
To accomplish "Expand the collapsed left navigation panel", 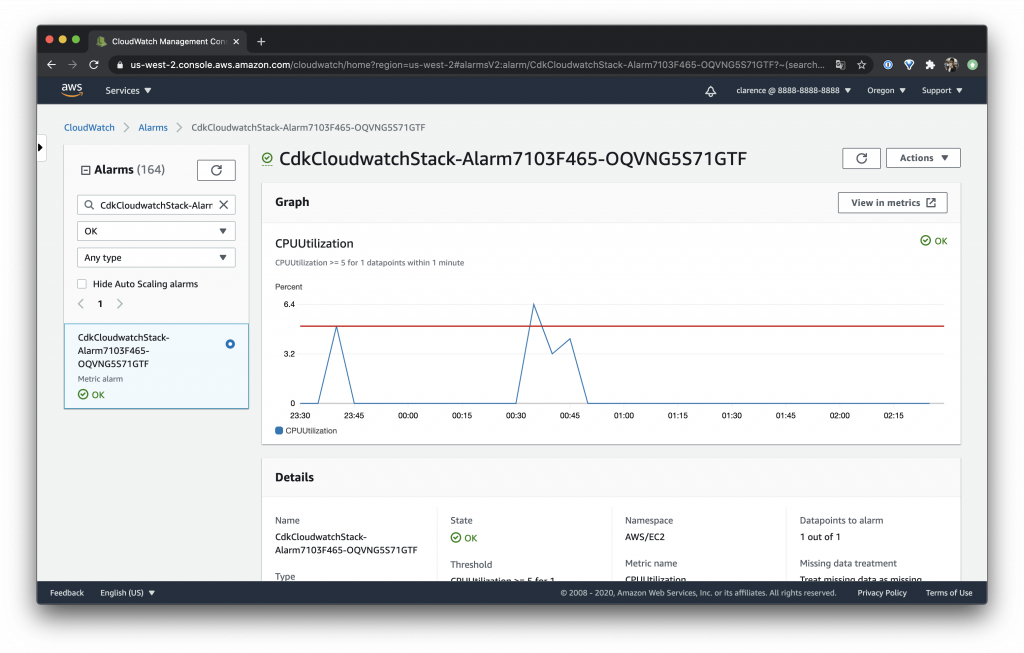I will point(40,148).
